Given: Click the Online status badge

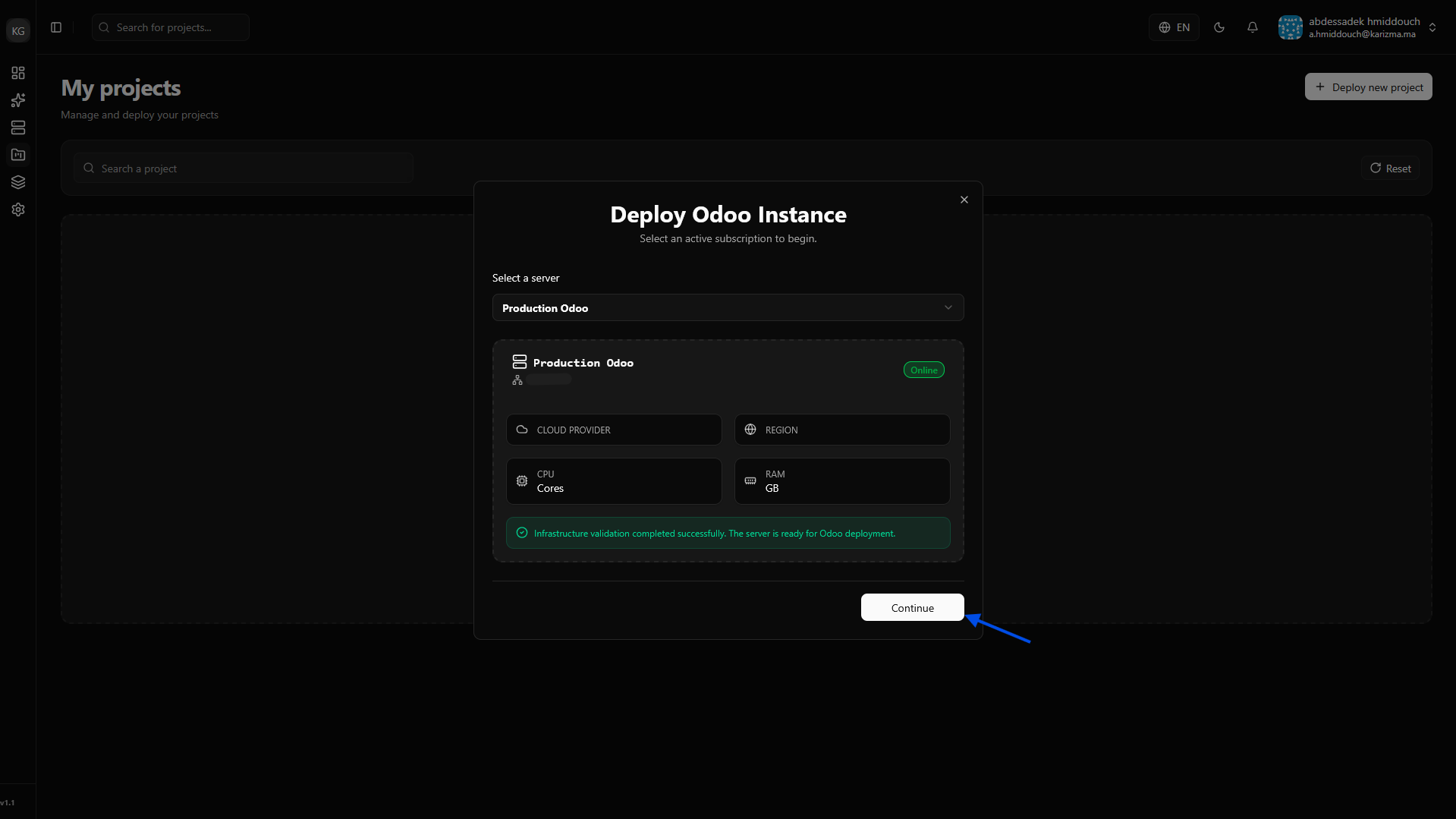Looking at the screenshot, I should click(923, 370).
